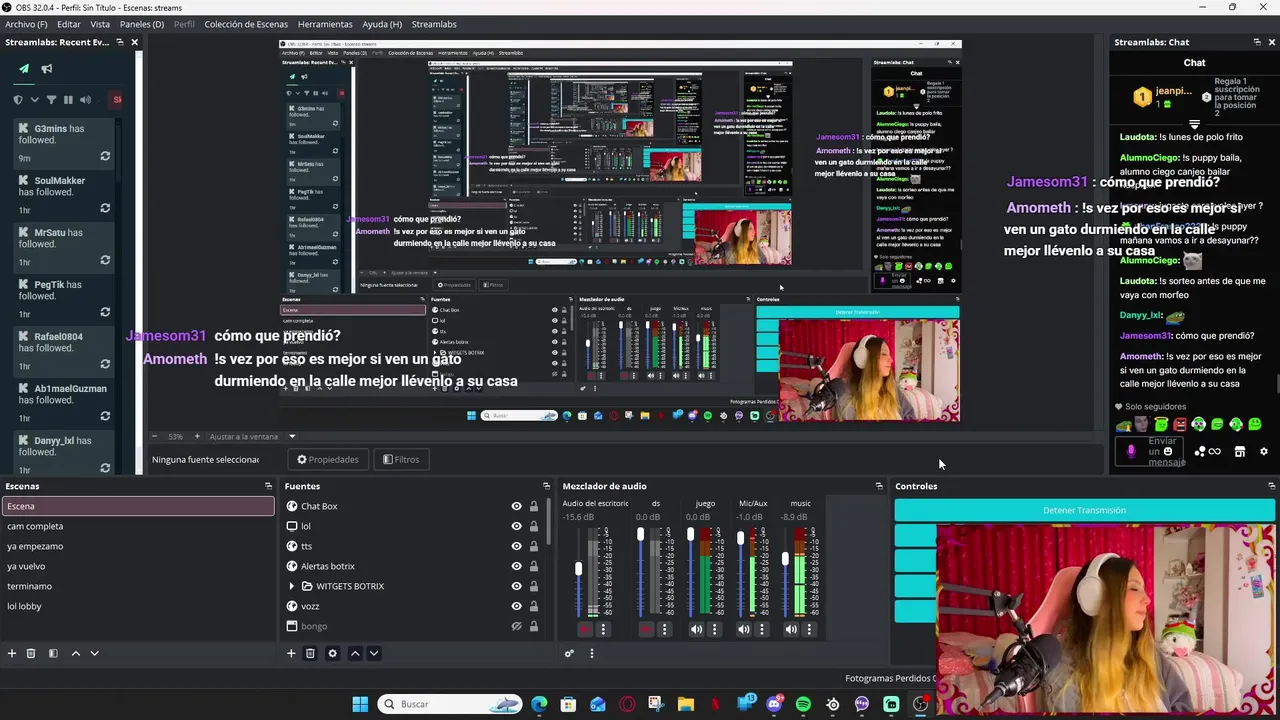Select the cam completa scene

click(x=137, y=526)
